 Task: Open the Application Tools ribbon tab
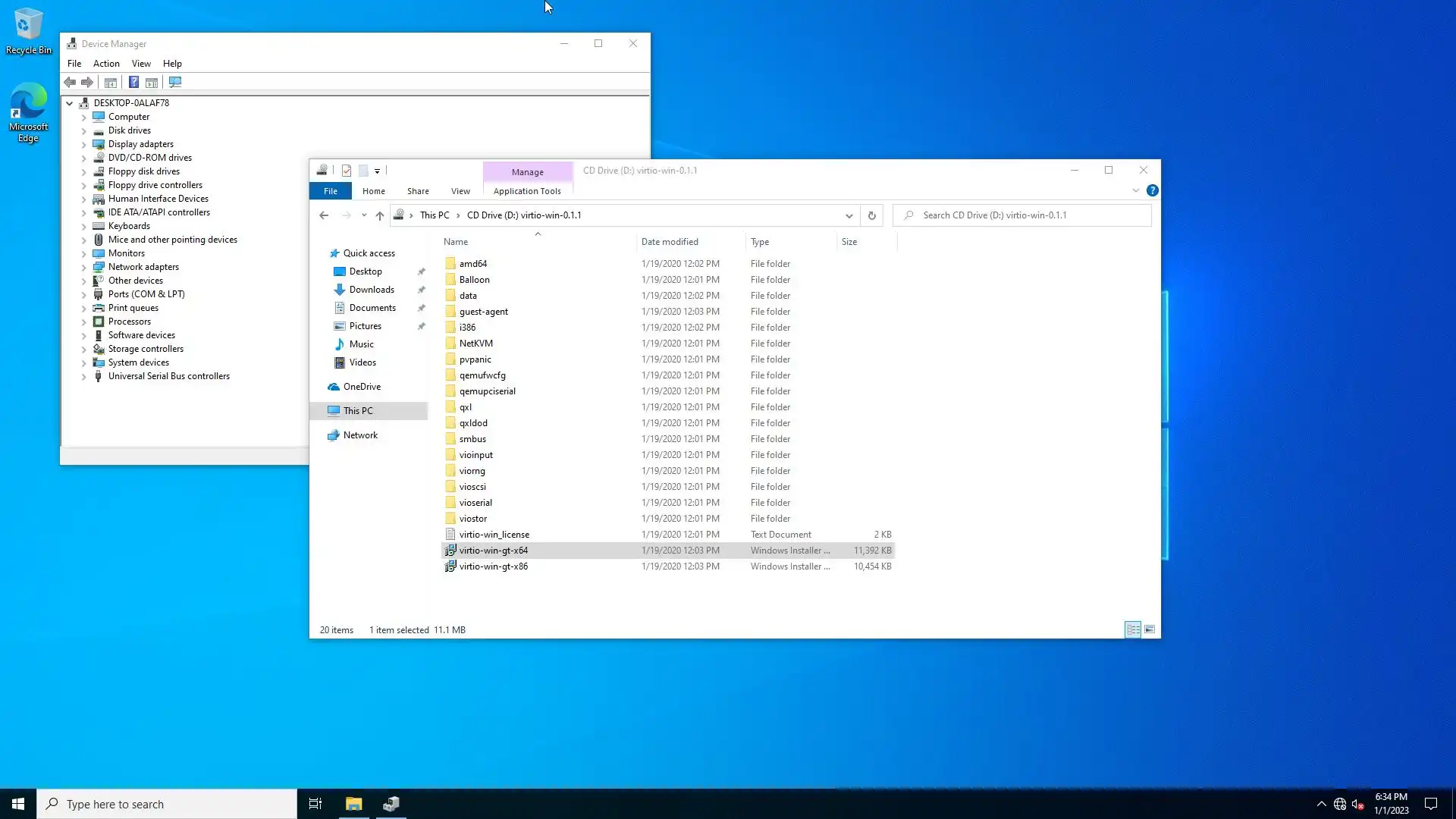click(527, 191)
